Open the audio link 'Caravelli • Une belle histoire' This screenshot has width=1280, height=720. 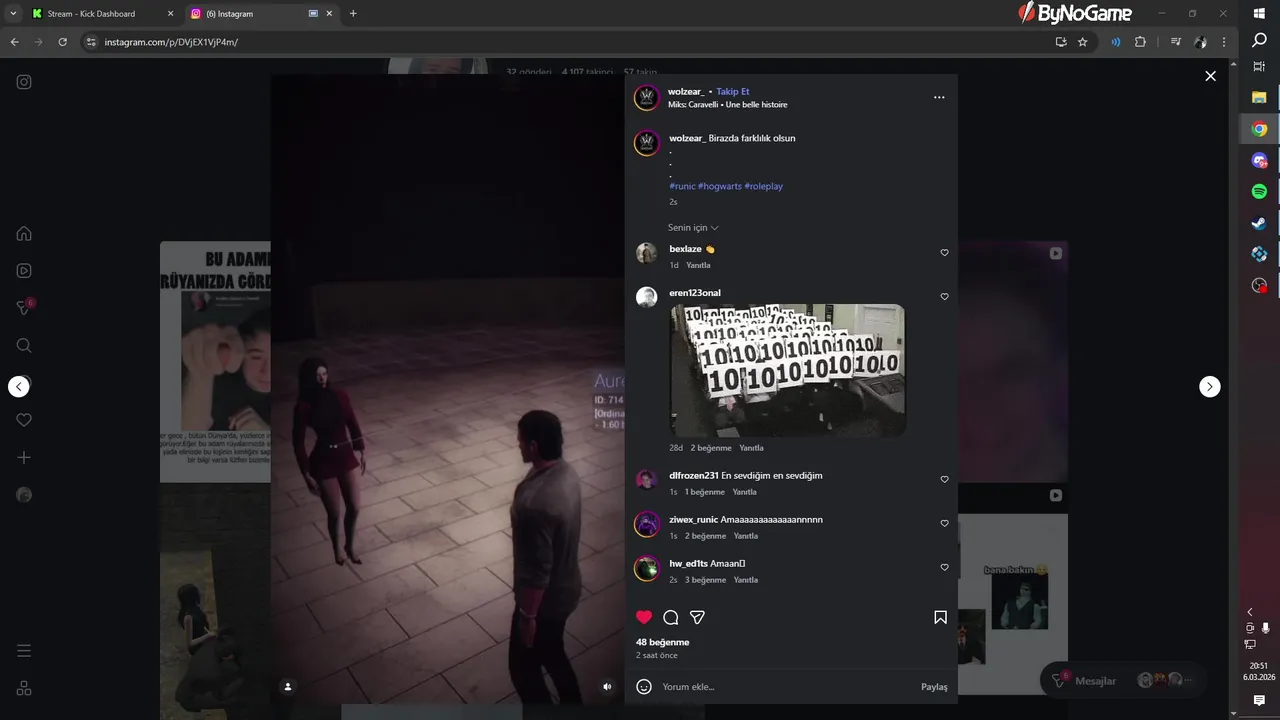(738, 105)
